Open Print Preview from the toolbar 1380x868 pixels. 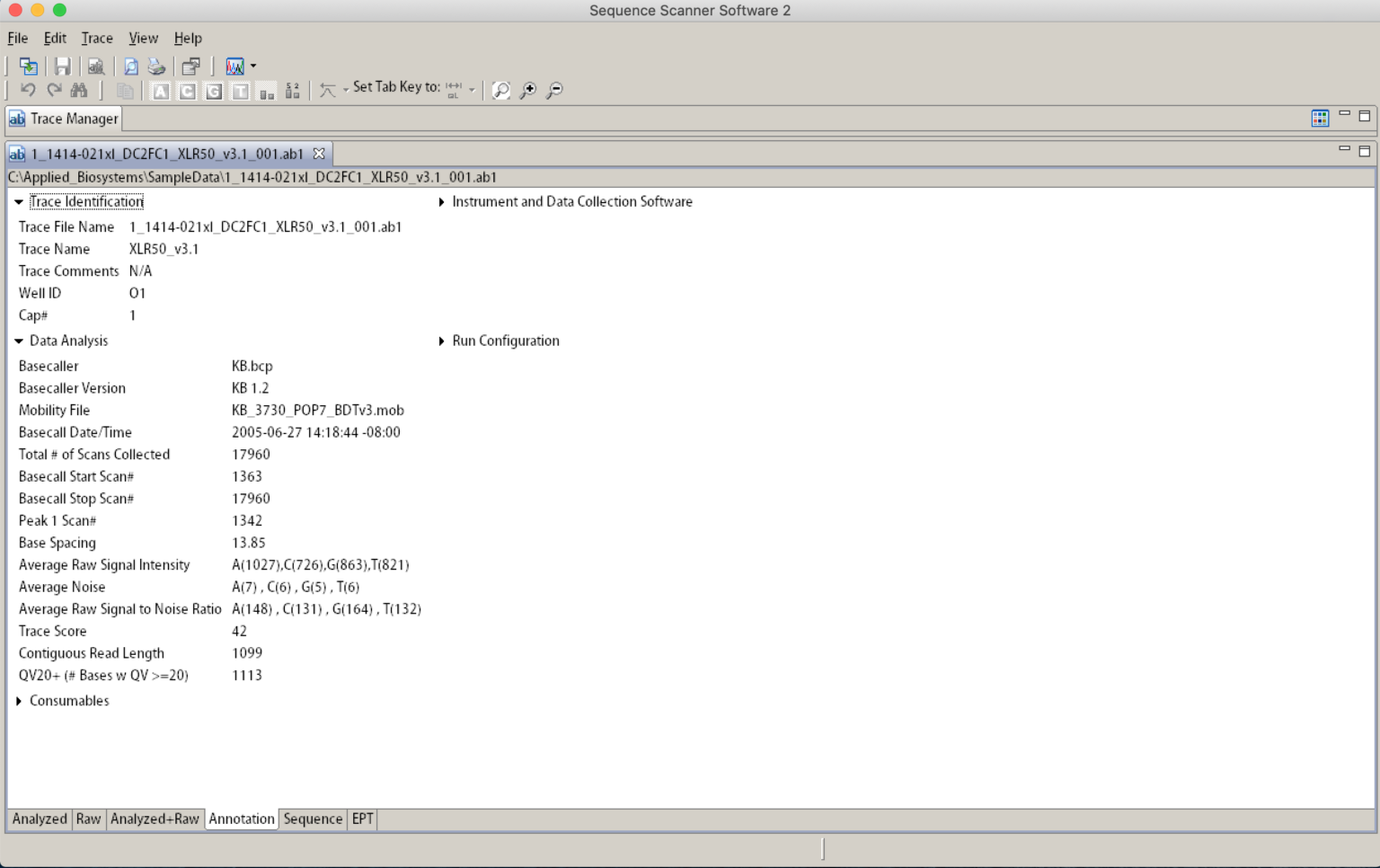130,66
